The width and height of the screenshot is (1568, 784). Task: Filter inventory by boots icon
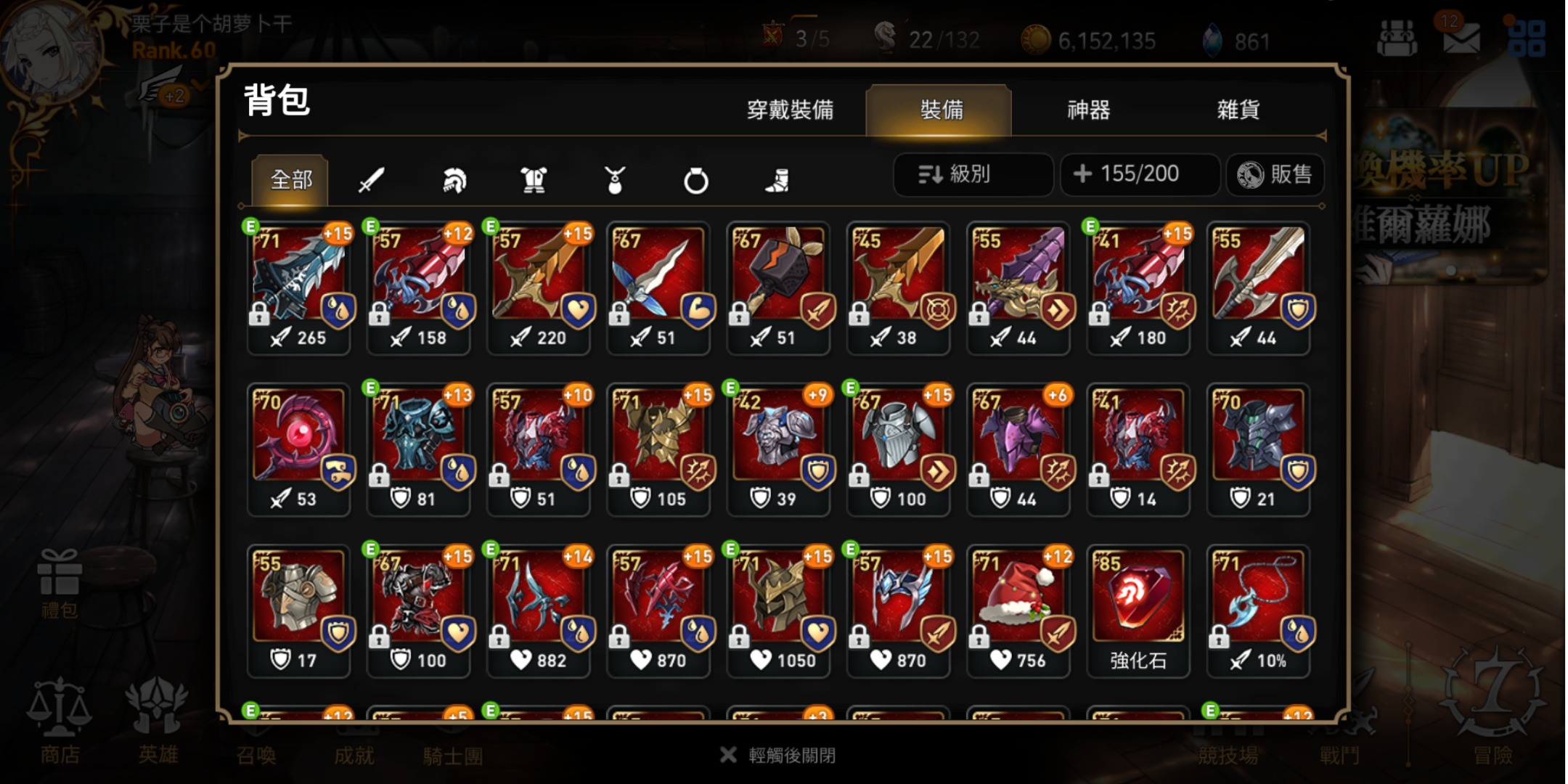pyautogui.click(x=777, y=180)
